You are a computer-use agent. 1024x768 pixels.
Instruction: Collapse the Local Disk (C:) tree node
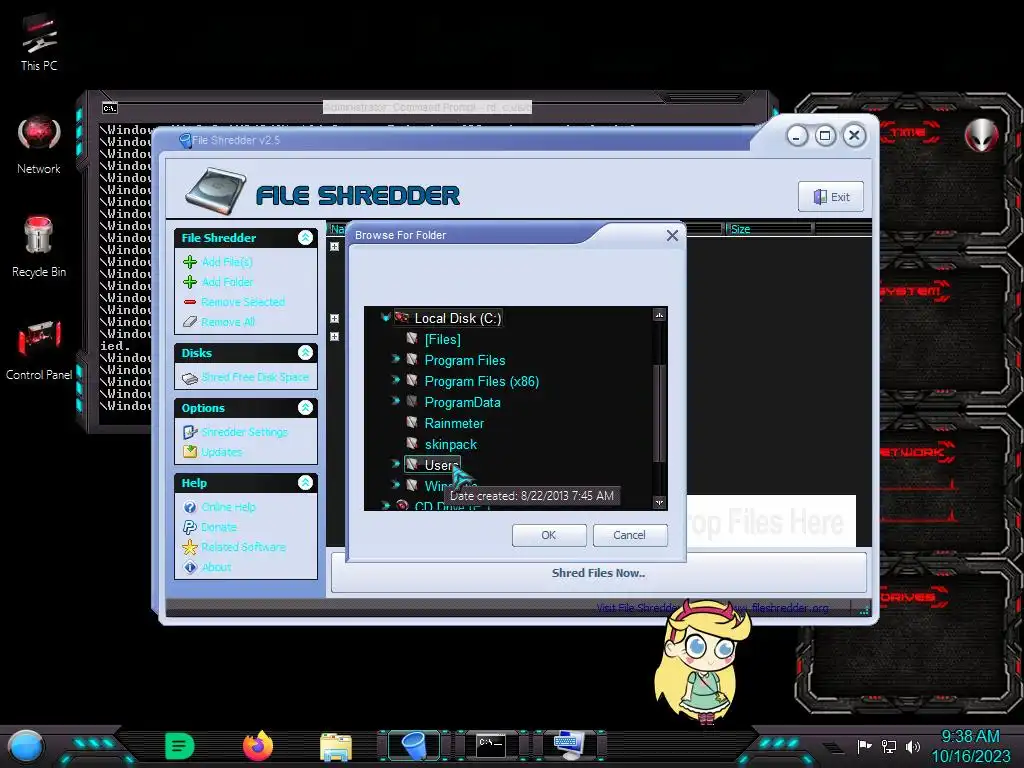point(385,318)
